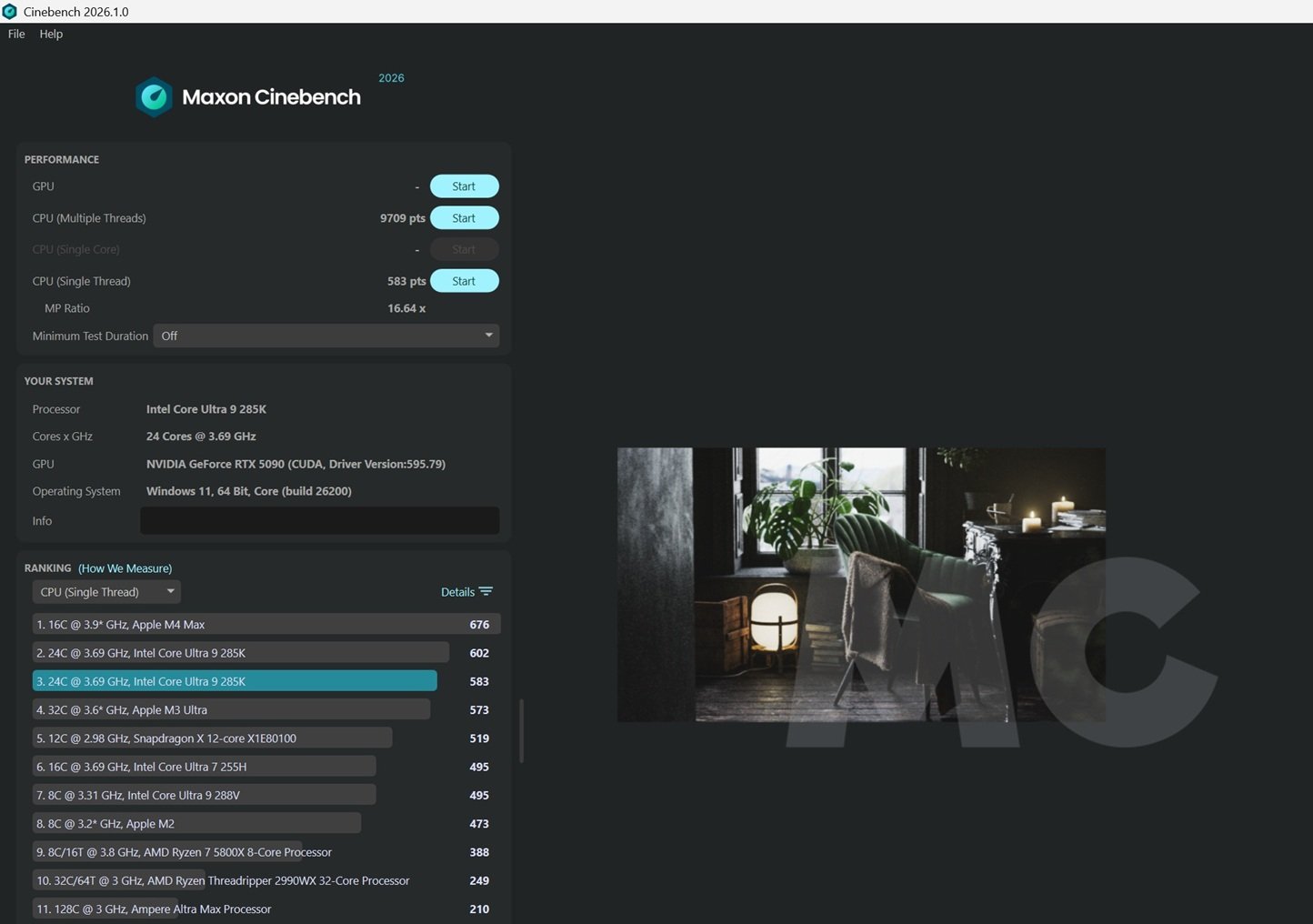Click the Maxon Cinebench logo icon
Viewport: 1313px width, 924px height.
154,97
